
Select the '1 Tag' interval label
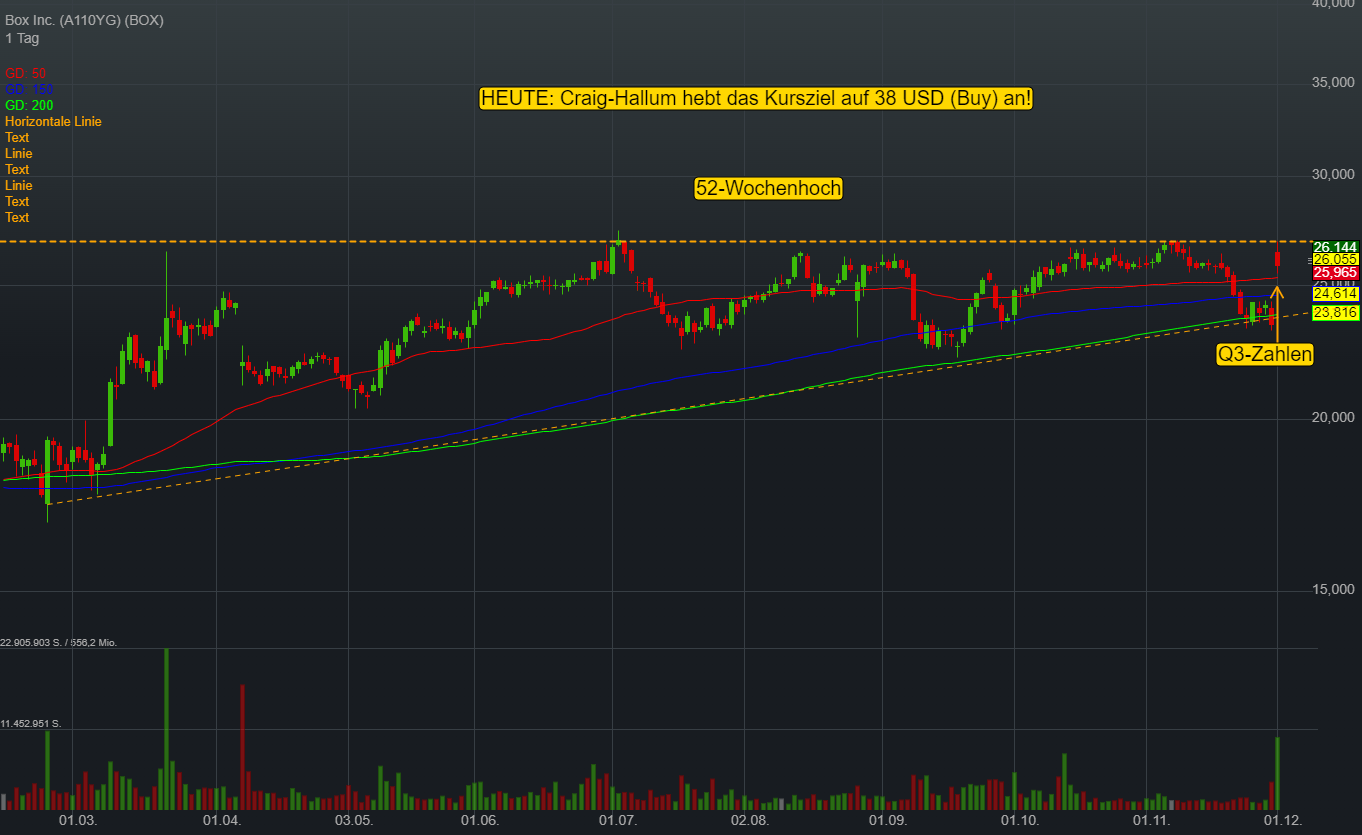[22, 38]
